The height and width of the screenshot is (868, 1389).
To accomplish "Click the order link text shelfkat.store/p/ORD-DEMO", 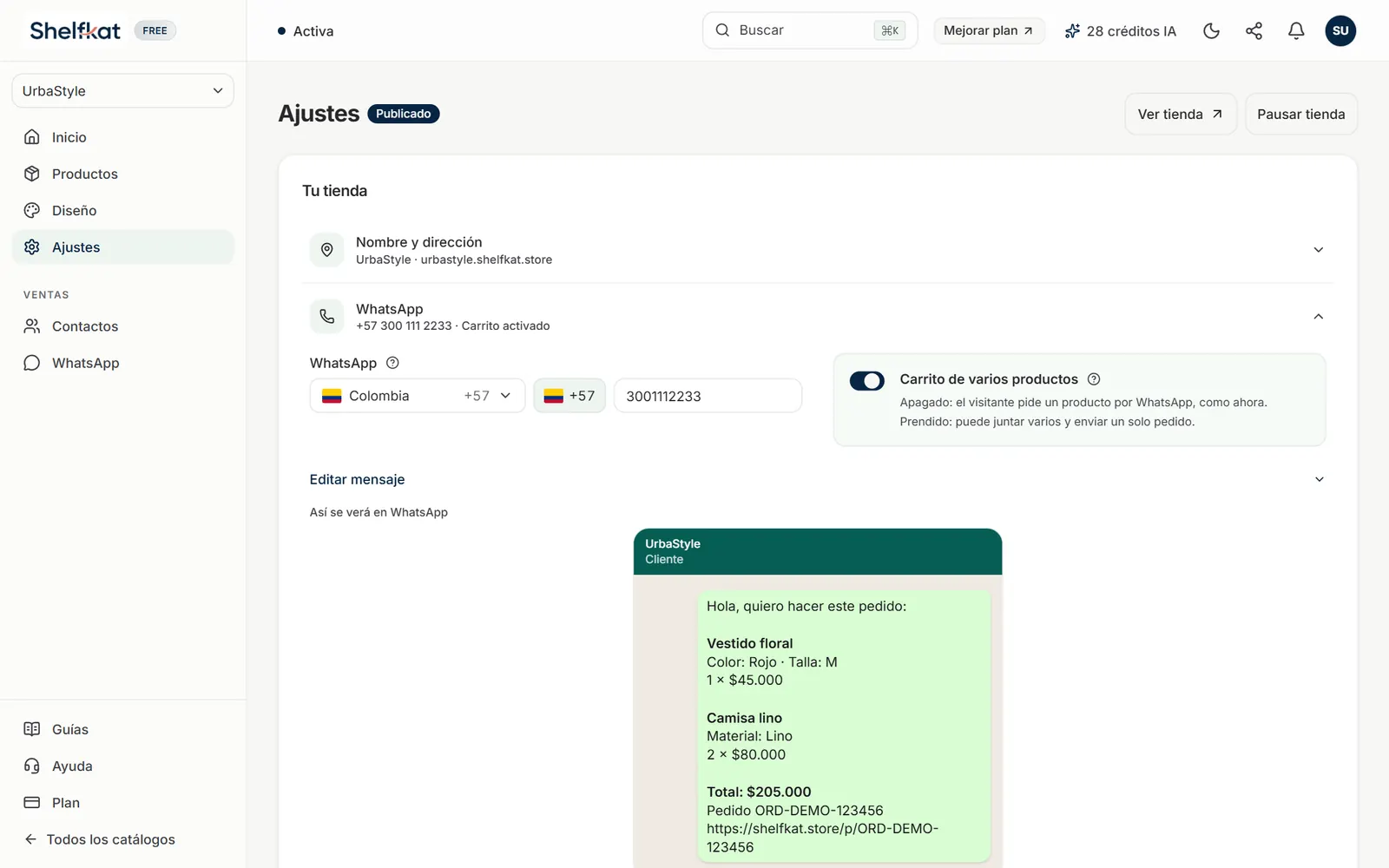I will click(822, 838).
